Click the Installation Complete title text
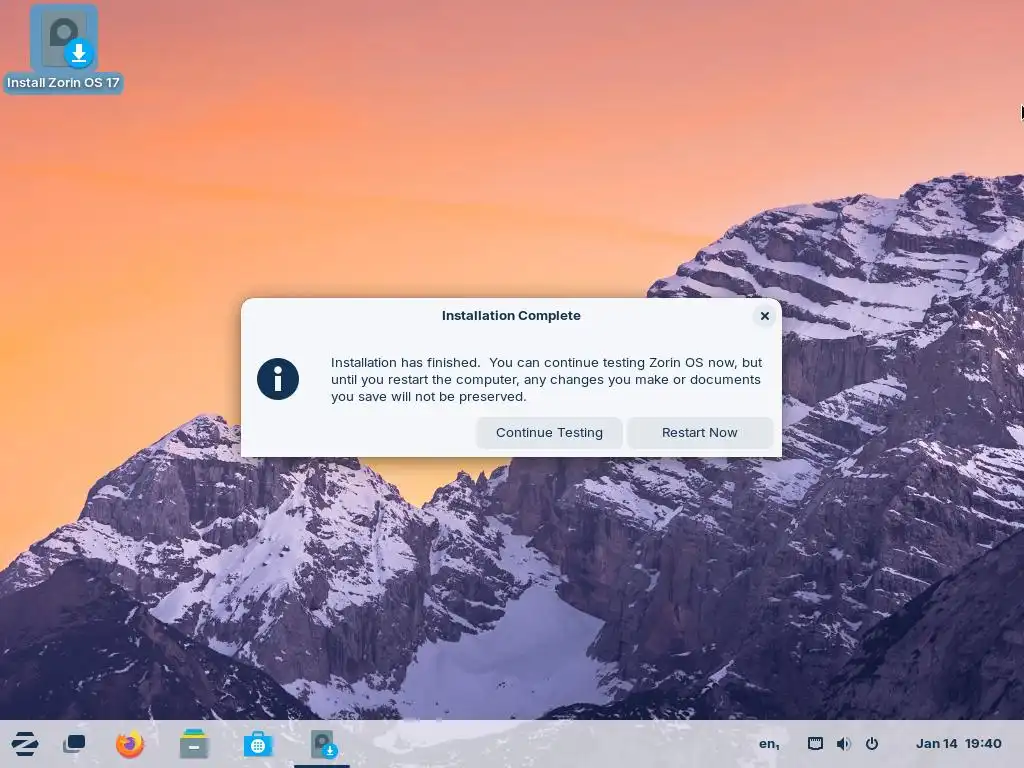Viewport: 1024px width, 768px height. (x=511, y=315)
